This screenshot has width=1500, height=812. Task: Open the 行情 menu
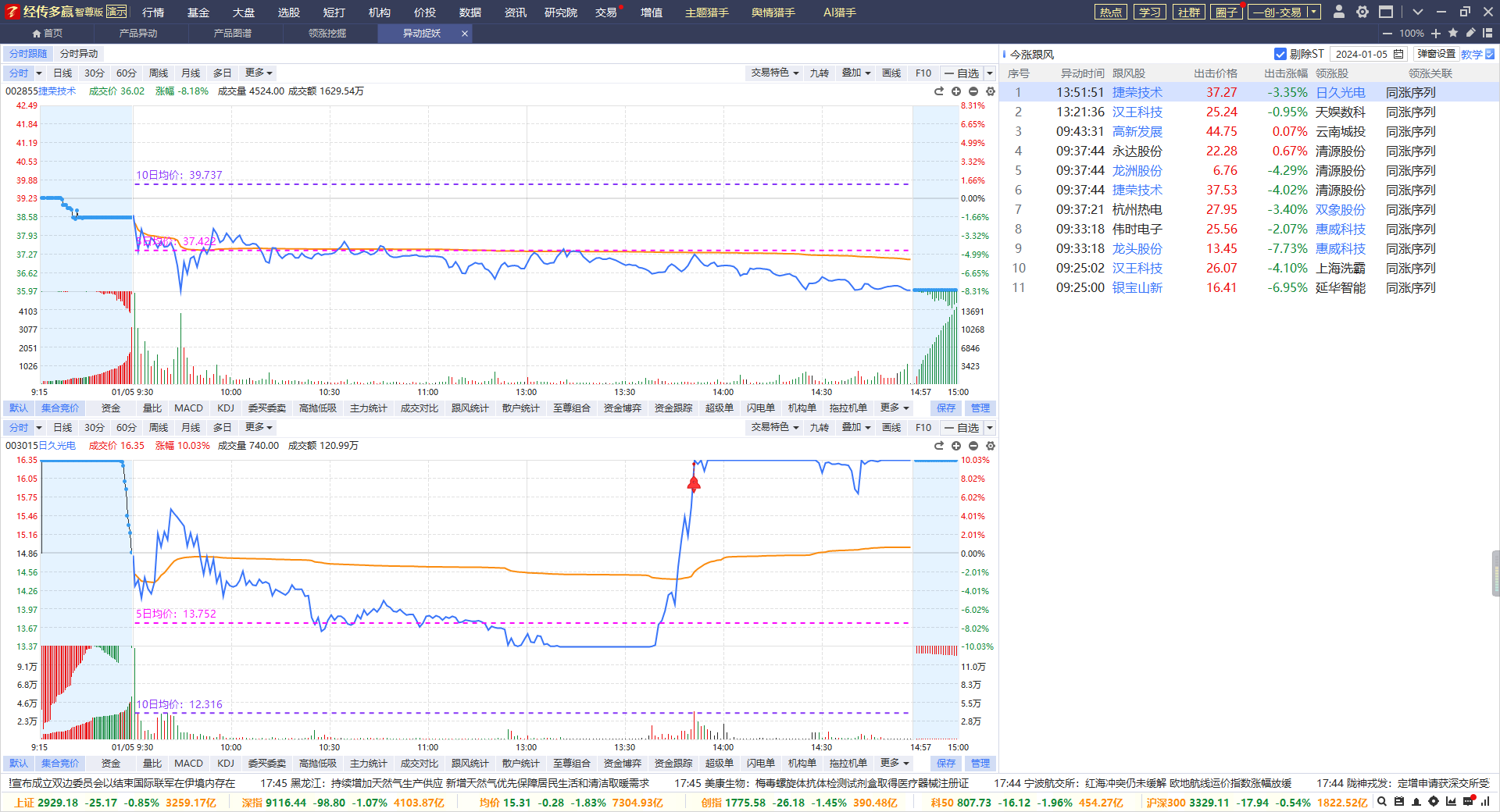153,12
